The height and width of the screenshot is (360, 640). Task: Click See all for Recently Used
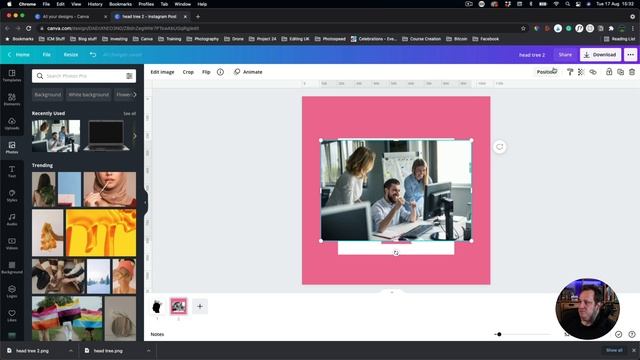click(129, 113)
